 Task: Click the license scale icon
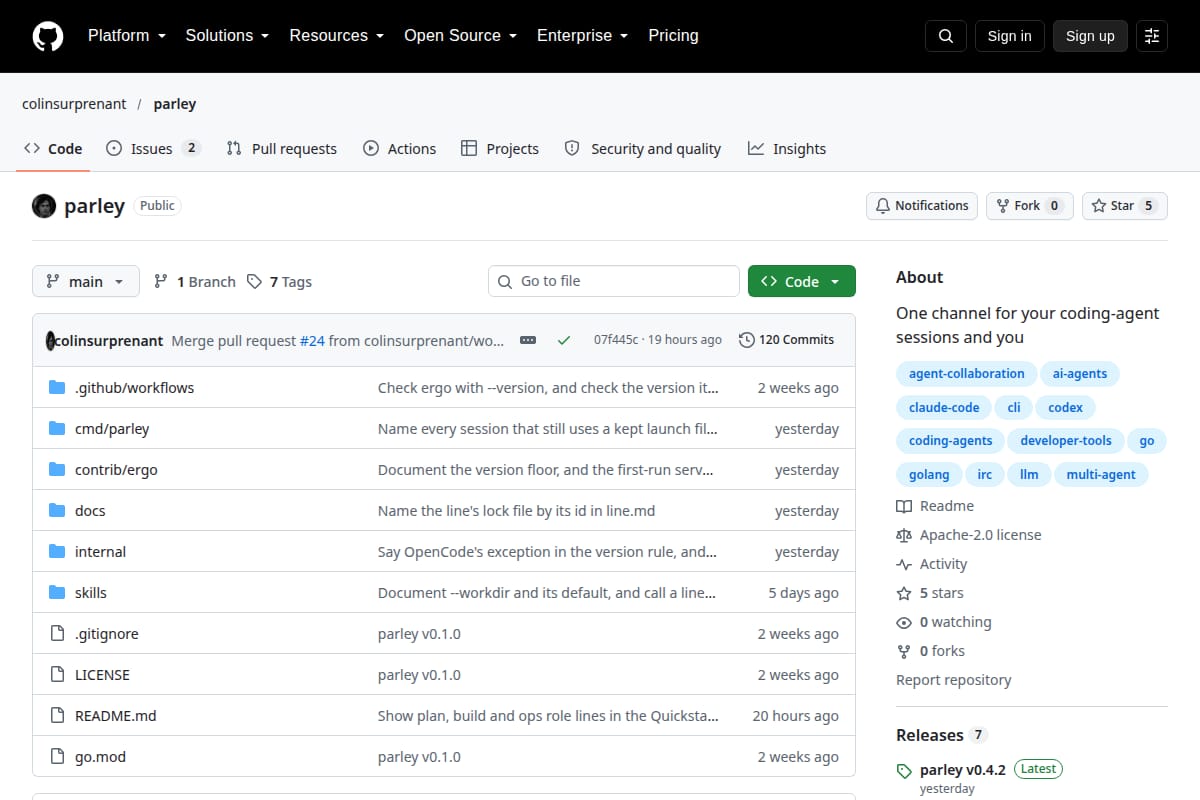tap(904, 535)
